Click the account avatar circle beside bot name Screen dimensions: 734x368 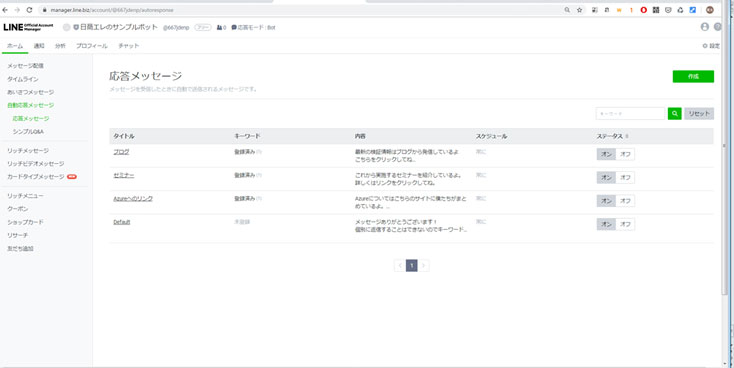[66, 28]
